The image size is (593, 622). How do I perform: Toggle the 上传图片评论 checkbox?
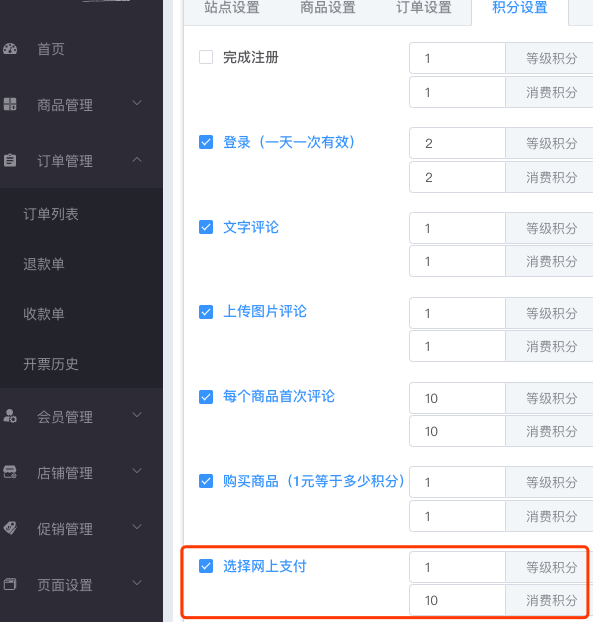coord(206,312)
